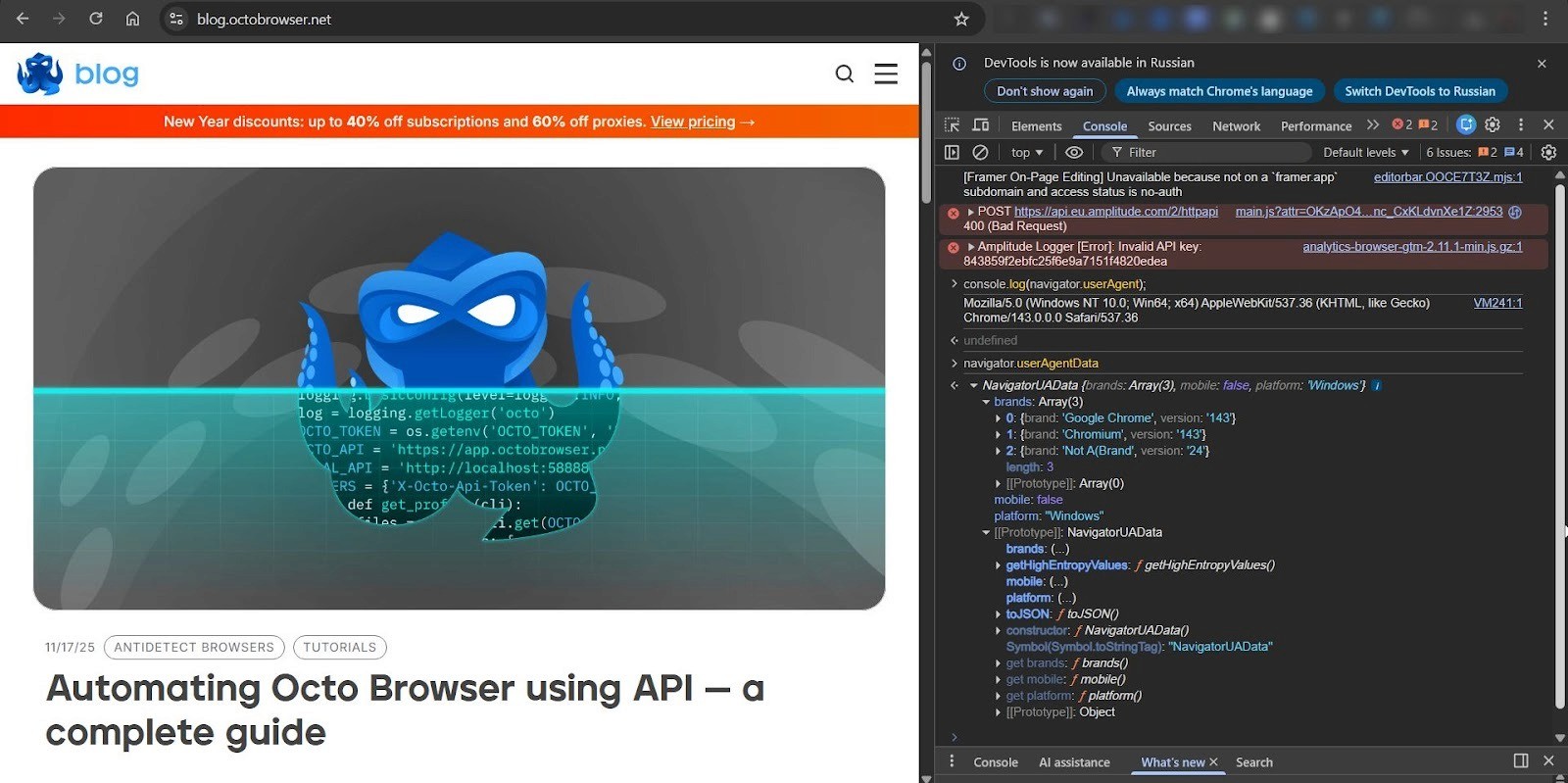Close the What's new drawer tab

[1213, 761]
